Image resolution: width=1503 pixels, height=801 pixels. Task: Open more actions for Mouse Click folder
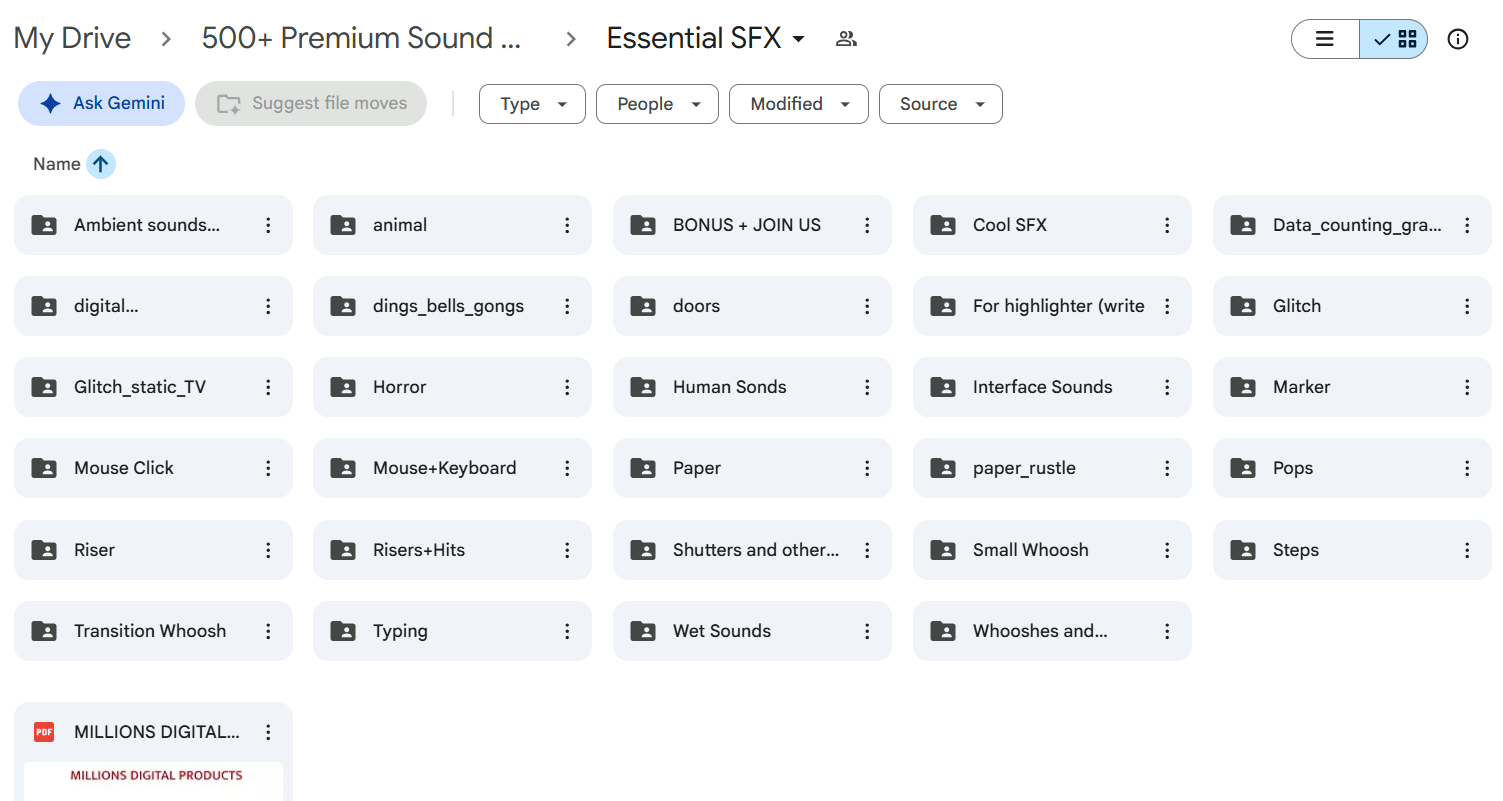pyautogui.click(x=268, y=468)
